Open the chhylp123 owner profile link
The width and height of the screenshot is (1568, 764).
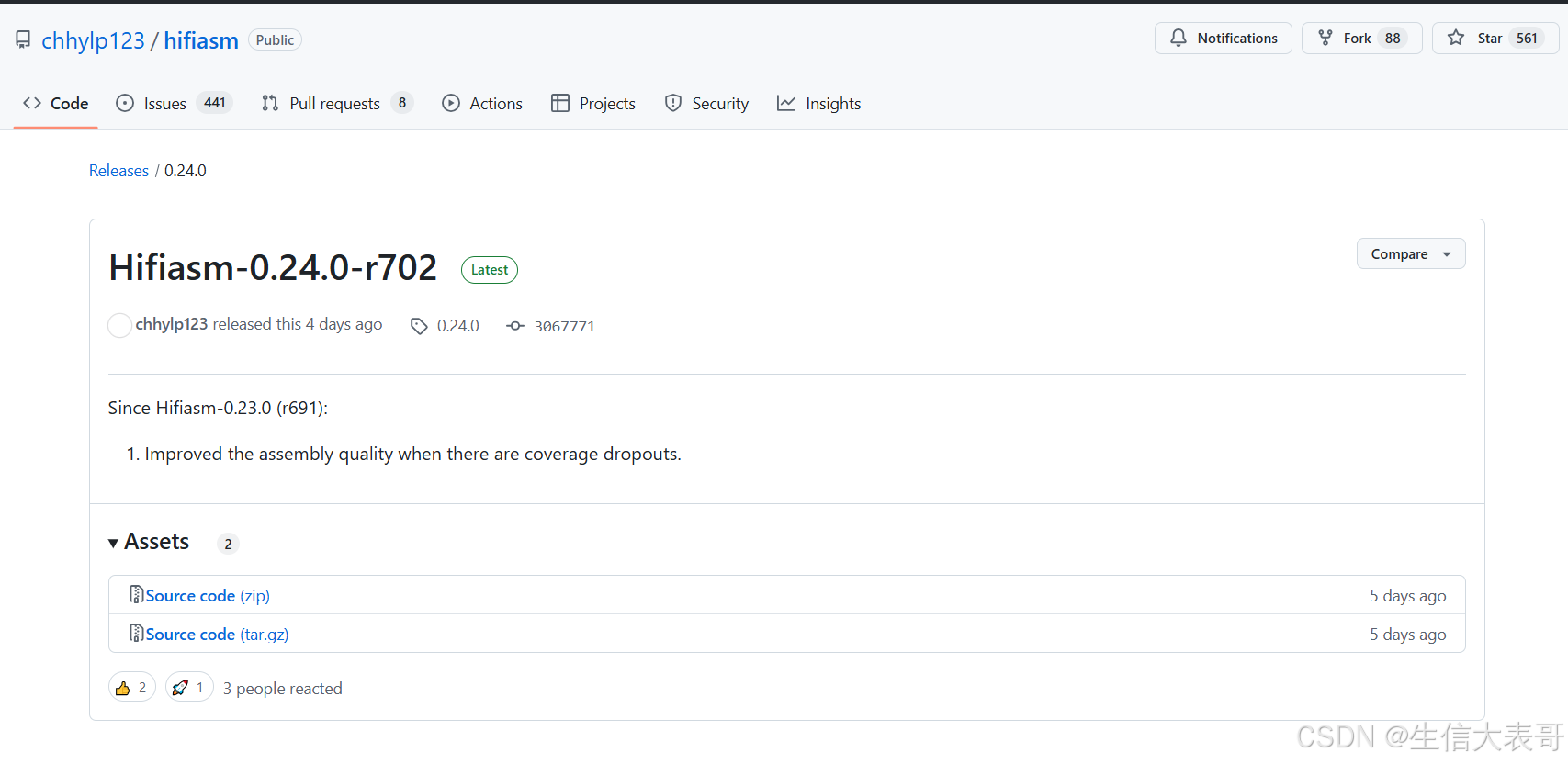tap(93, 40)
